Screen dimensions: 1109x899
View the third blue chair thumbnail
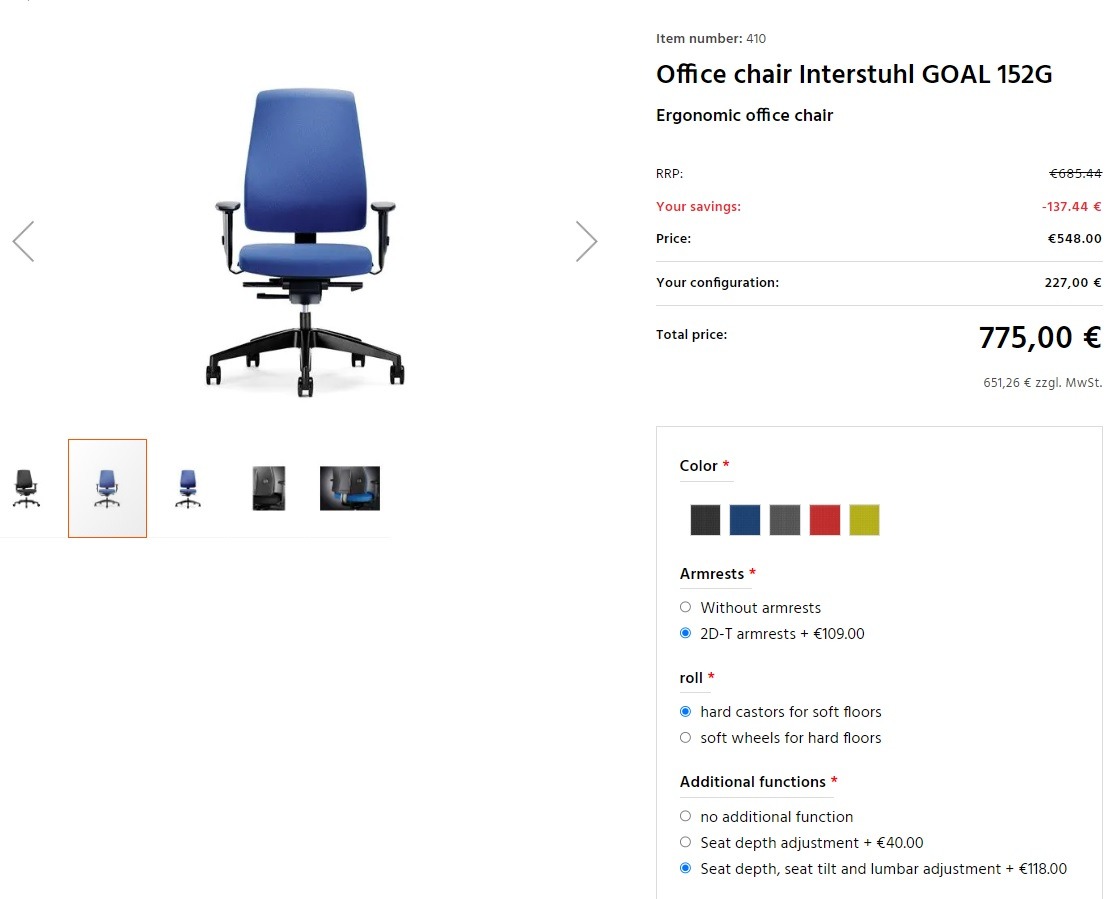188,488
